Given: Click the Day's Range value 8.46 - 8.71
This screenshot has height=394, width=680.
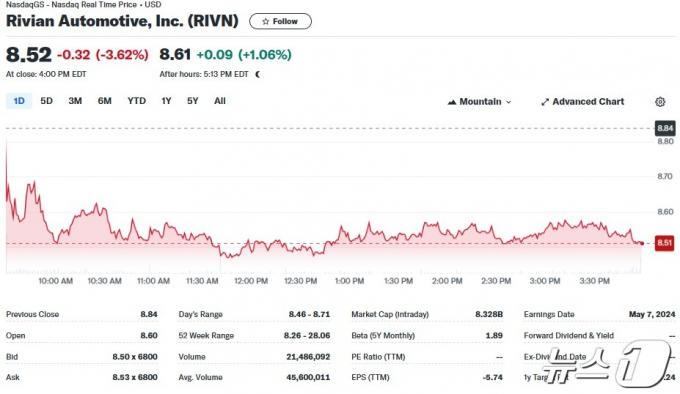Looking at the screenshot, I should click(x=309, y=314).
